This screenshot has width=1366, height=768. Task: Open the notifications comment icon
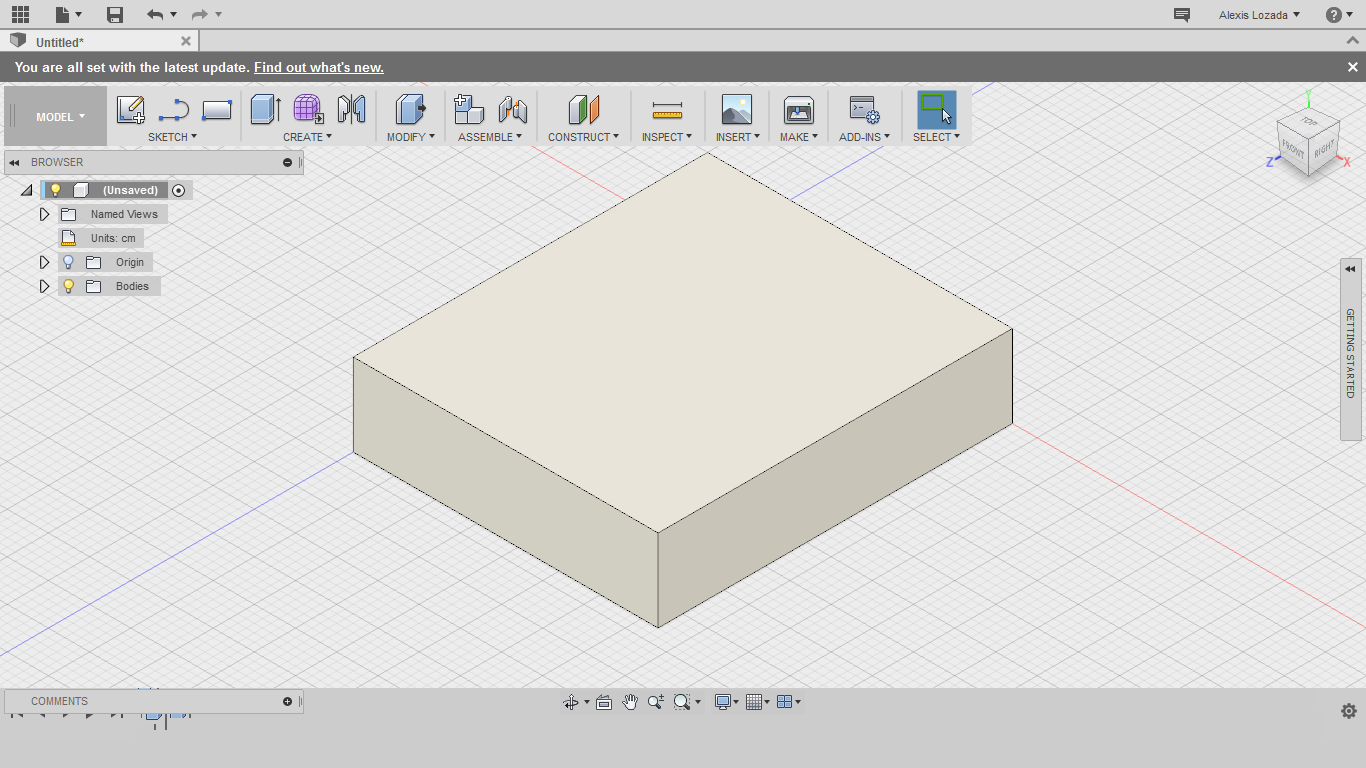point(1181,15)
